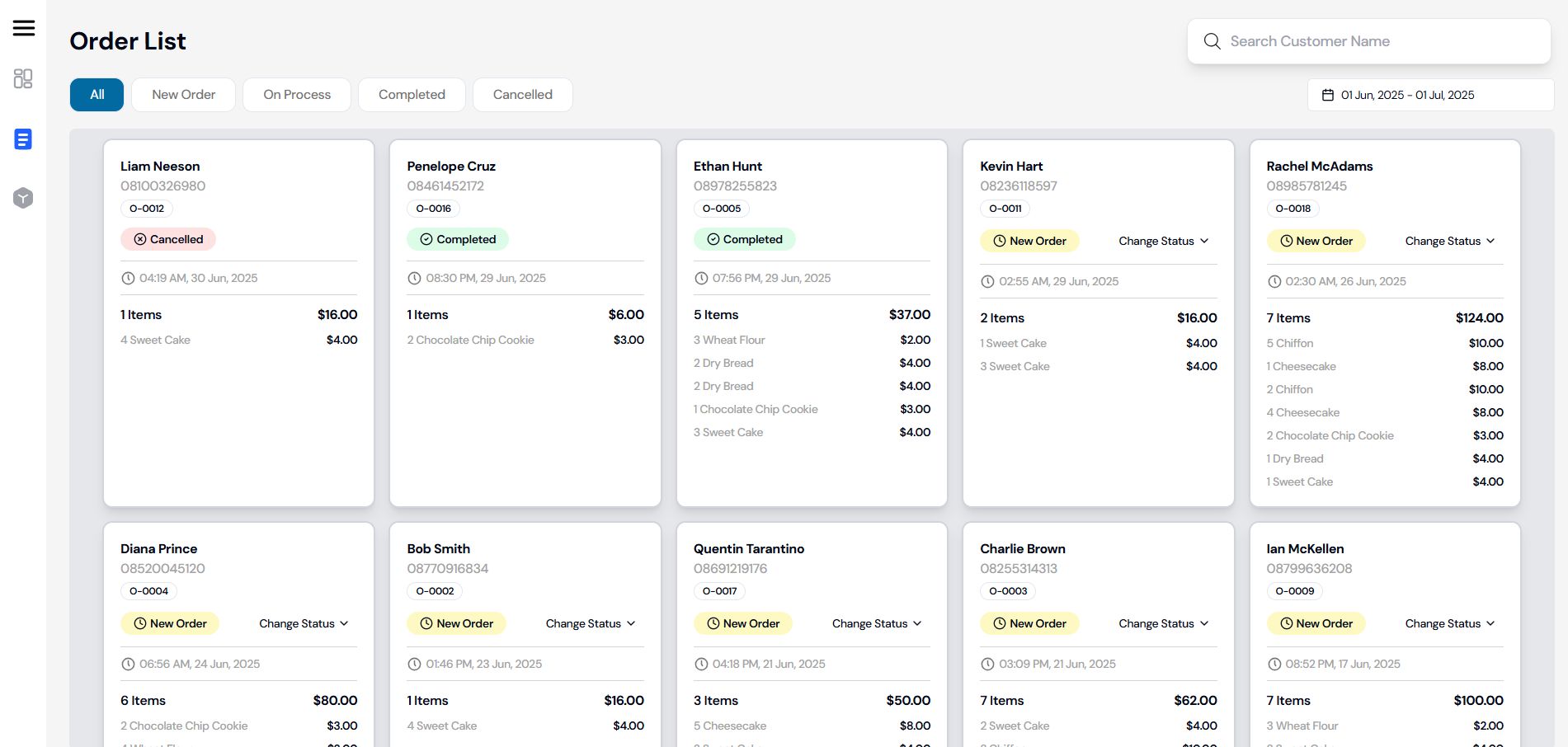Click order ID O-0009
1568x747 pixels.
(1295, 591)
